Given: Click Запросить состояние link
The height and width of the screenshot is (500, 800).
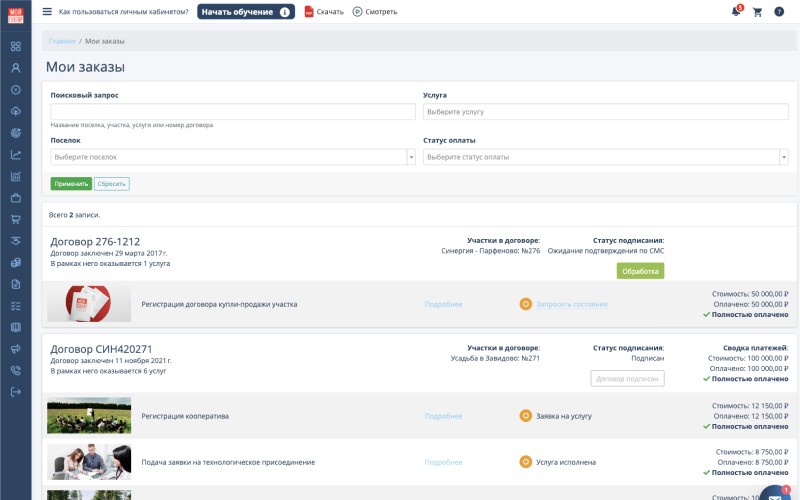Looking at the screenshot, I should coord(566,303).
